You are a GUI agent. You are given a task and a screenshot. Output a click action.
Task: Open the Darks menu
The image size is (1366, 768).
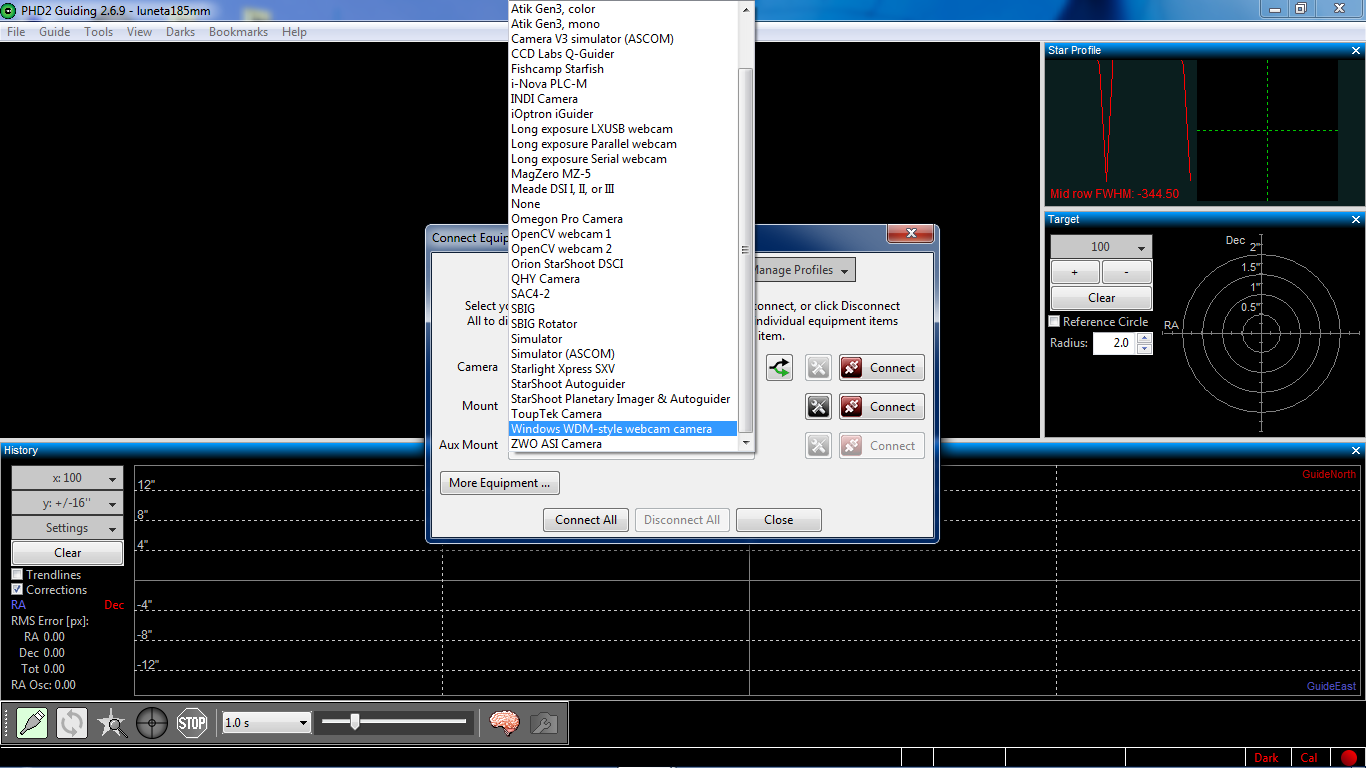click(x=180, y=32)
